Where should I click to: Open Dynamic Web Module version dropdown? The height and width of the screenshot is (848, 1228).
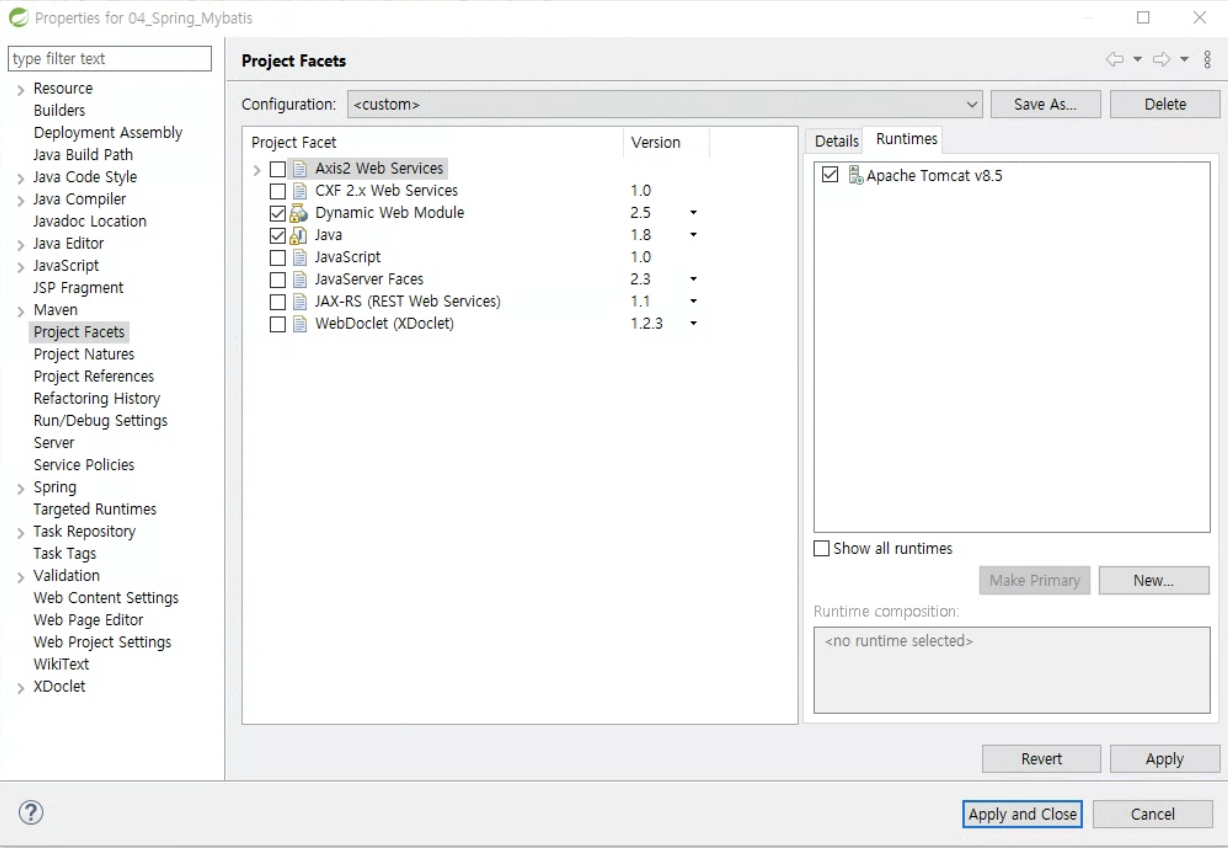(x=693, y=213)
